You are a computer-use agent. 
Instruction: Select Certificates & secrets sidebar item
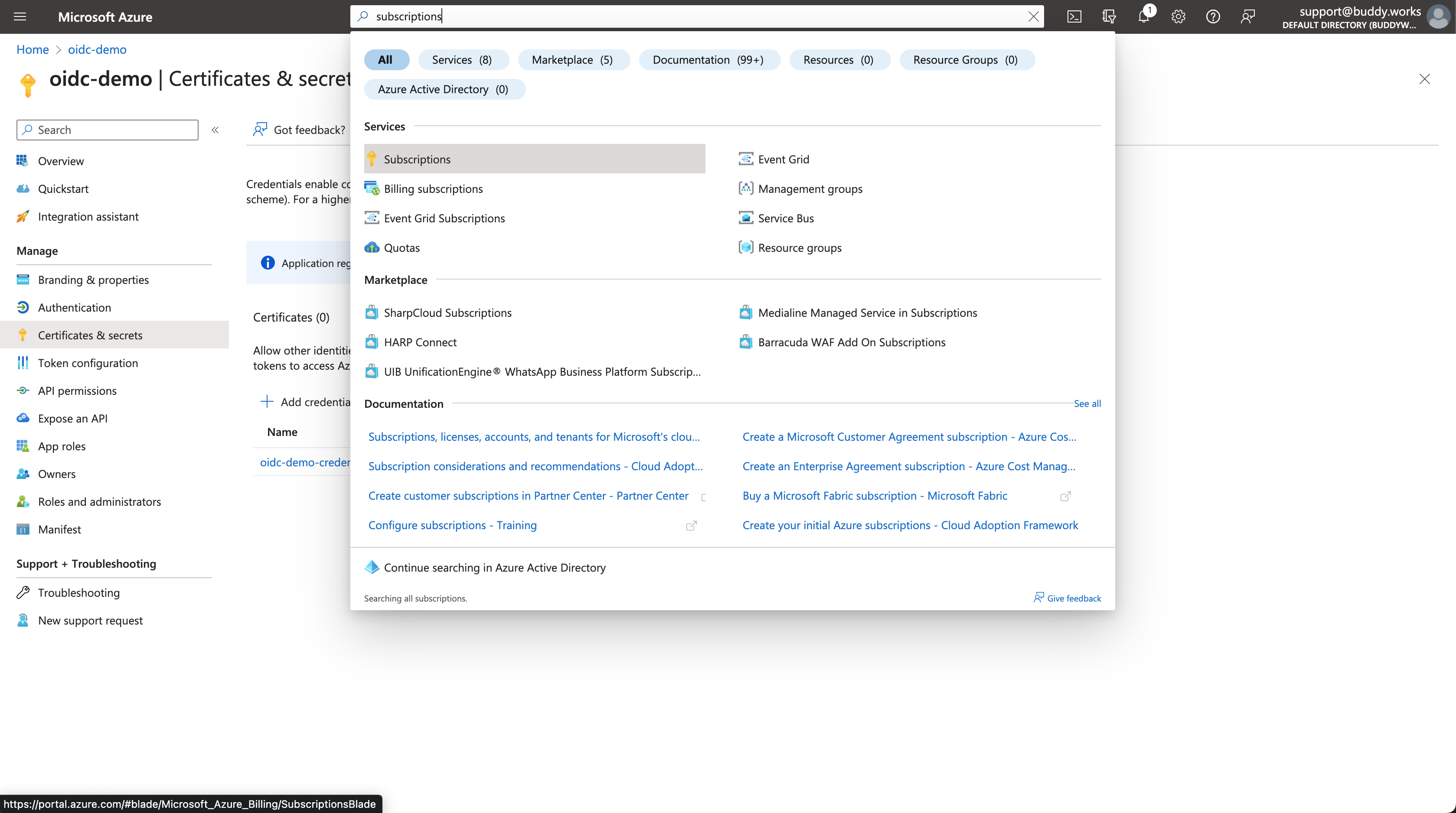pyautogui.click(x=114, y=335)
